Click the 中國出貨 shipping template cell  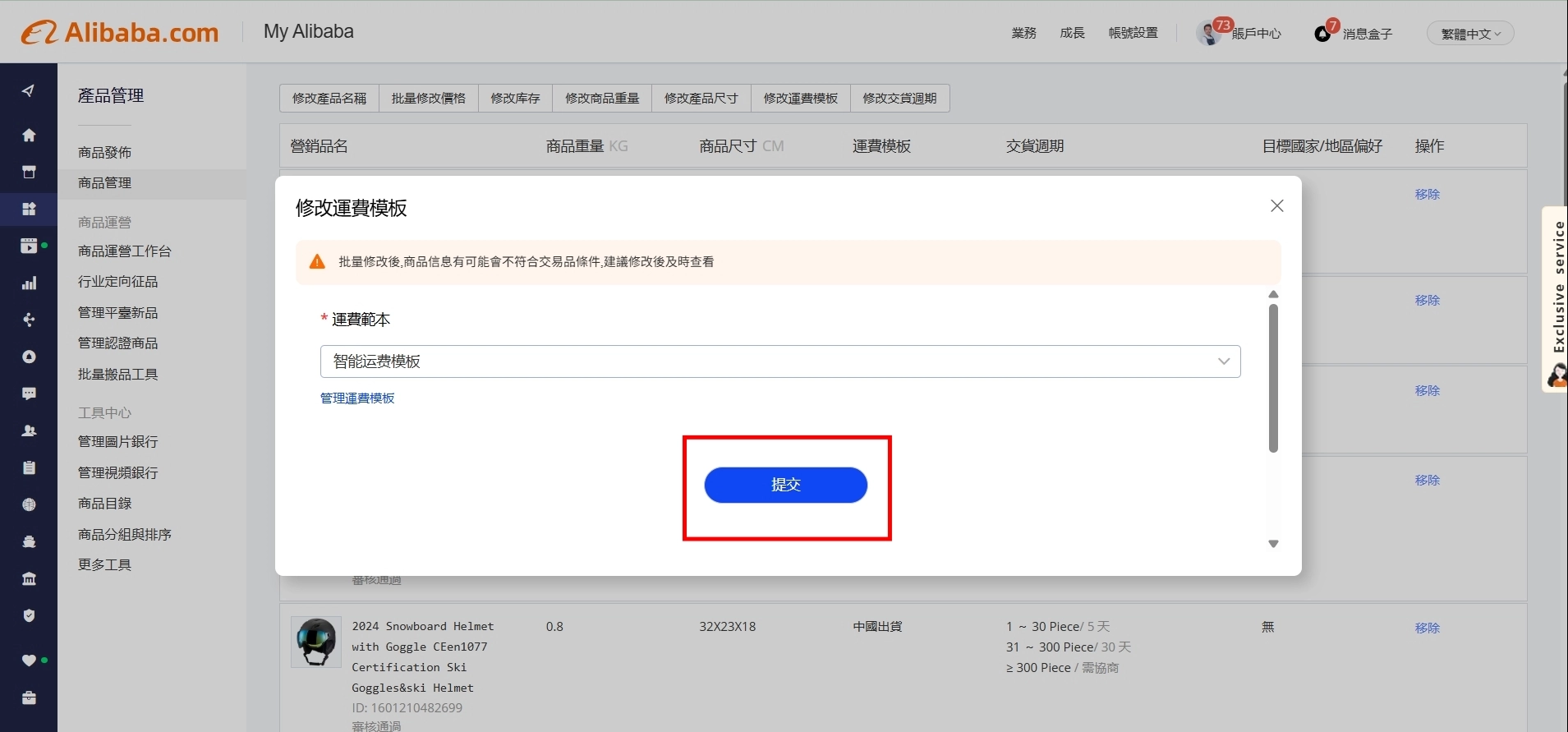click(x=877, y=626)
